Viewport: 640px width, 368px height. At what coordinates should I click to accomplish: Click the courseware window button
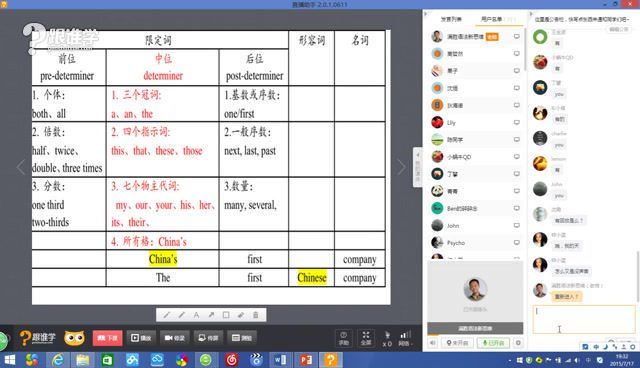click(242, 338)
